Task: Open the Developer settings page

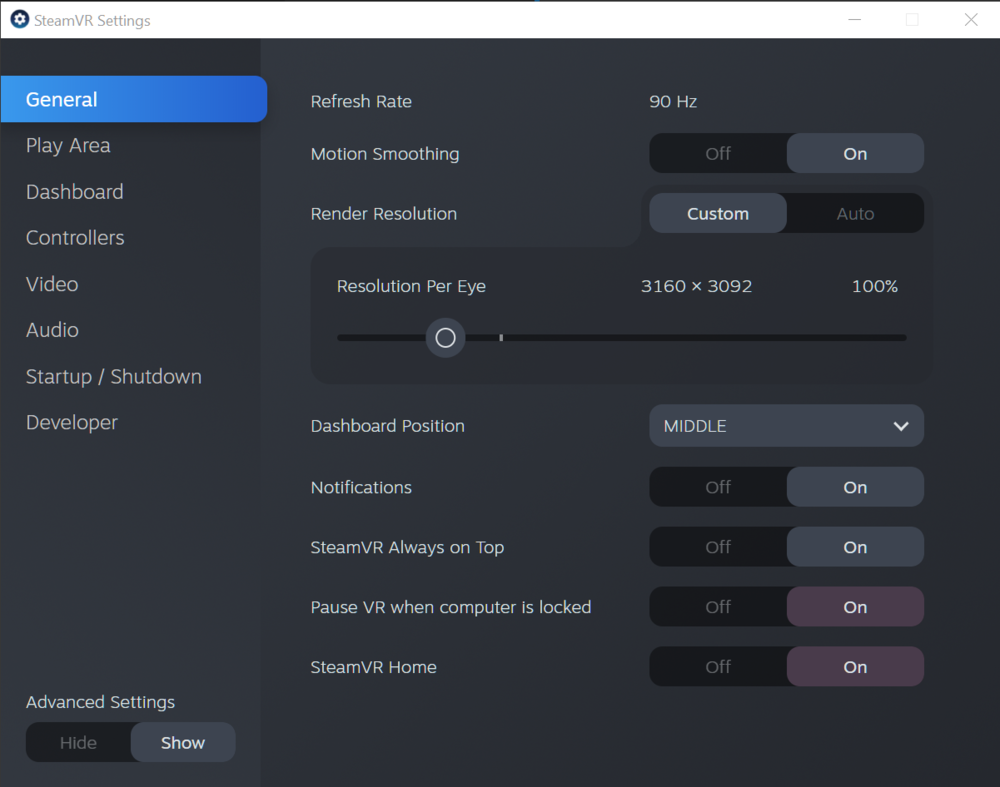Action: 71,422
